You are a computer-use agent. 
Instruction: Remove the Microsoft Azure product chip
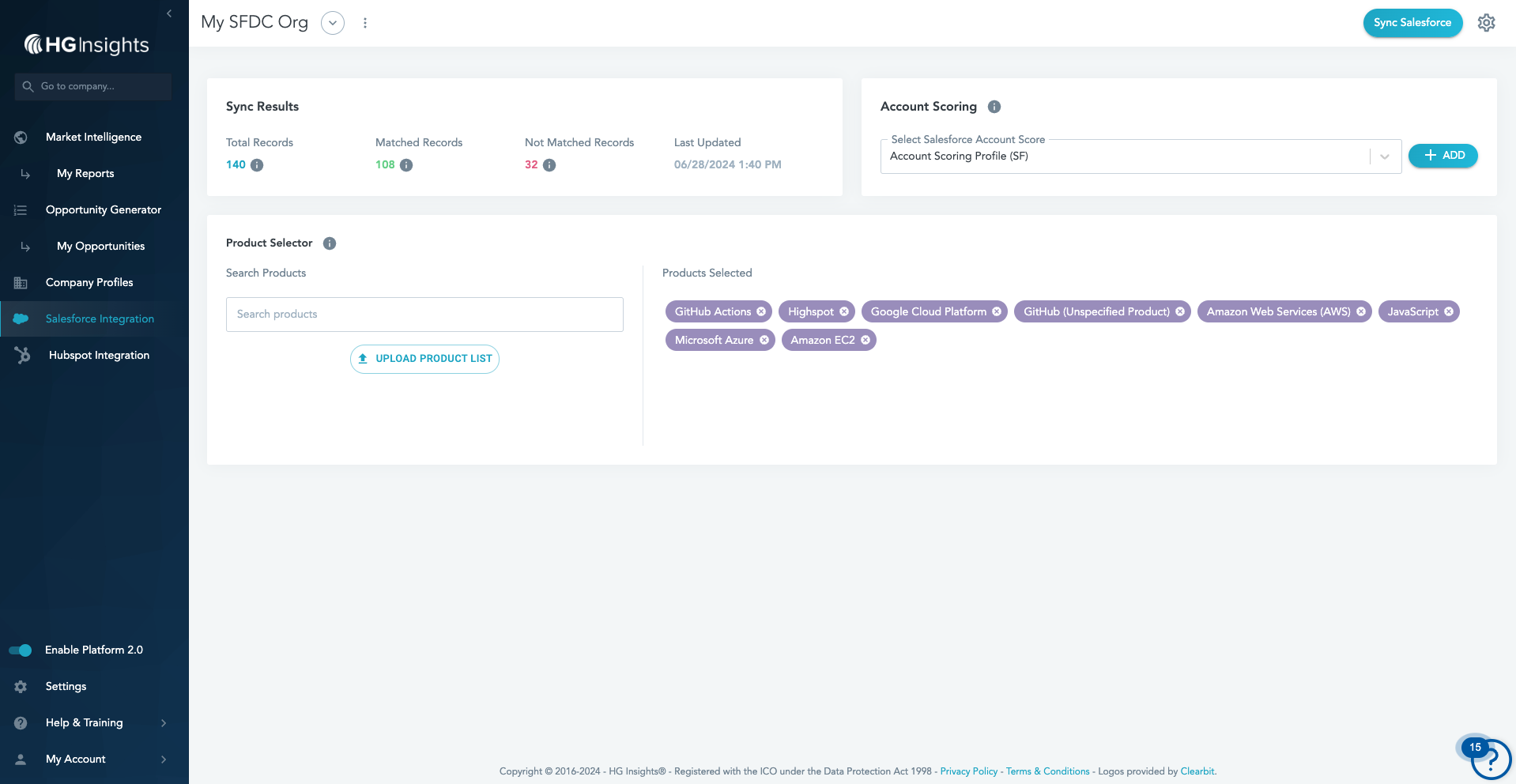764,340
